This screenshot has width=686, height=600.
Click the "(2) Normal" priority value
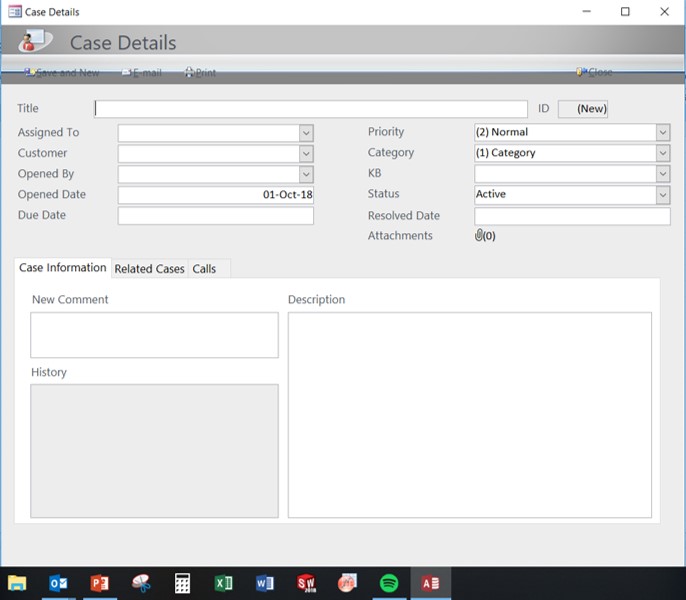click(x=502, y=132)
